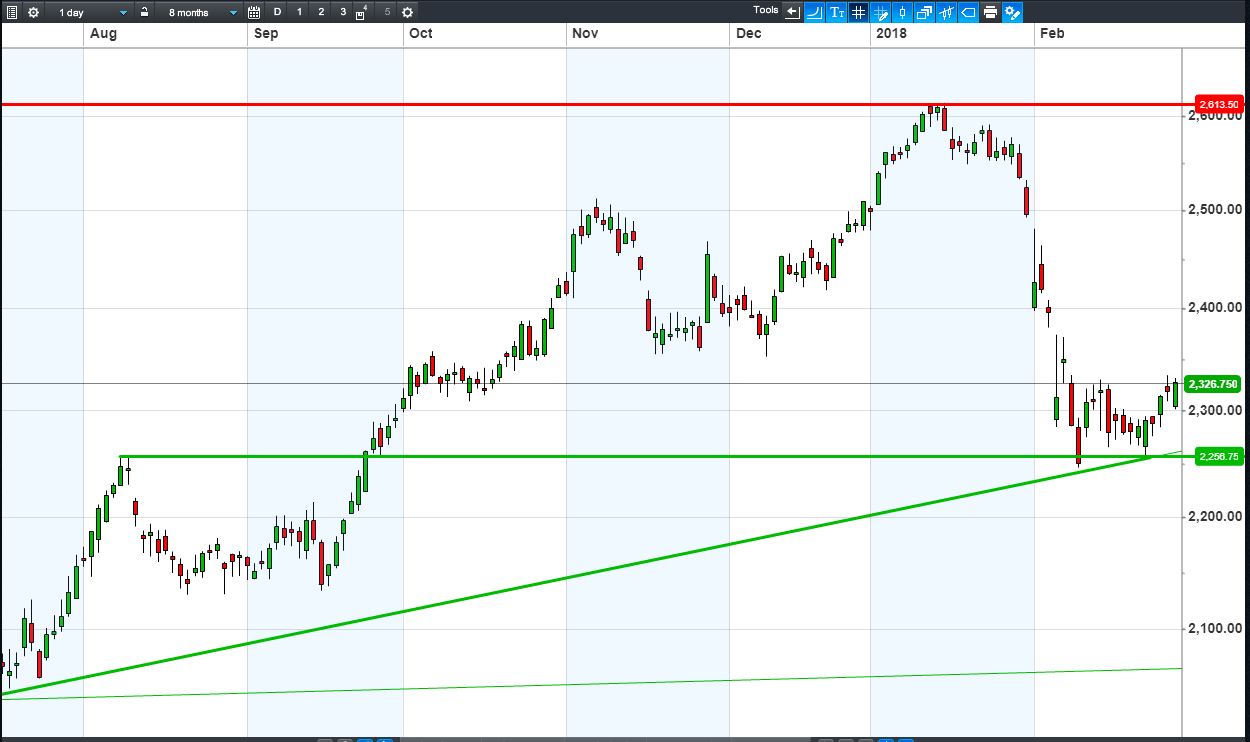Select the text annotation tool
This screenshot has width=1250, height=742.
click(836, 12)
